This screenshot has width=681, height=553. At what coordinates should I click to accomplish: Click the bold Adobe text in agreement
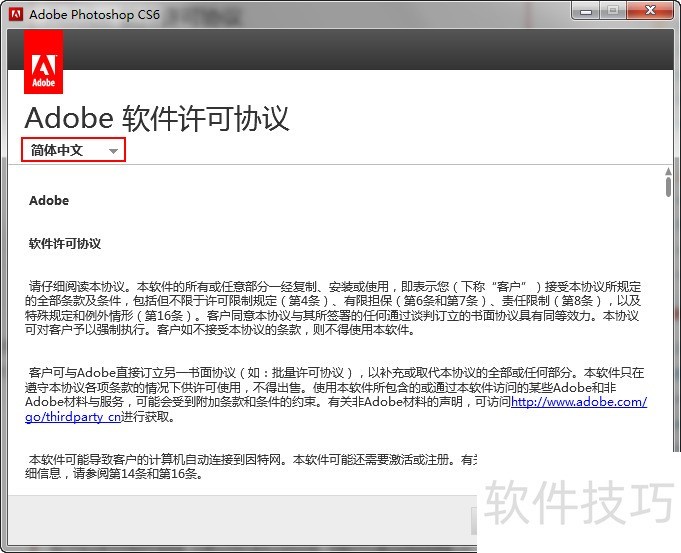pos(49,201)
